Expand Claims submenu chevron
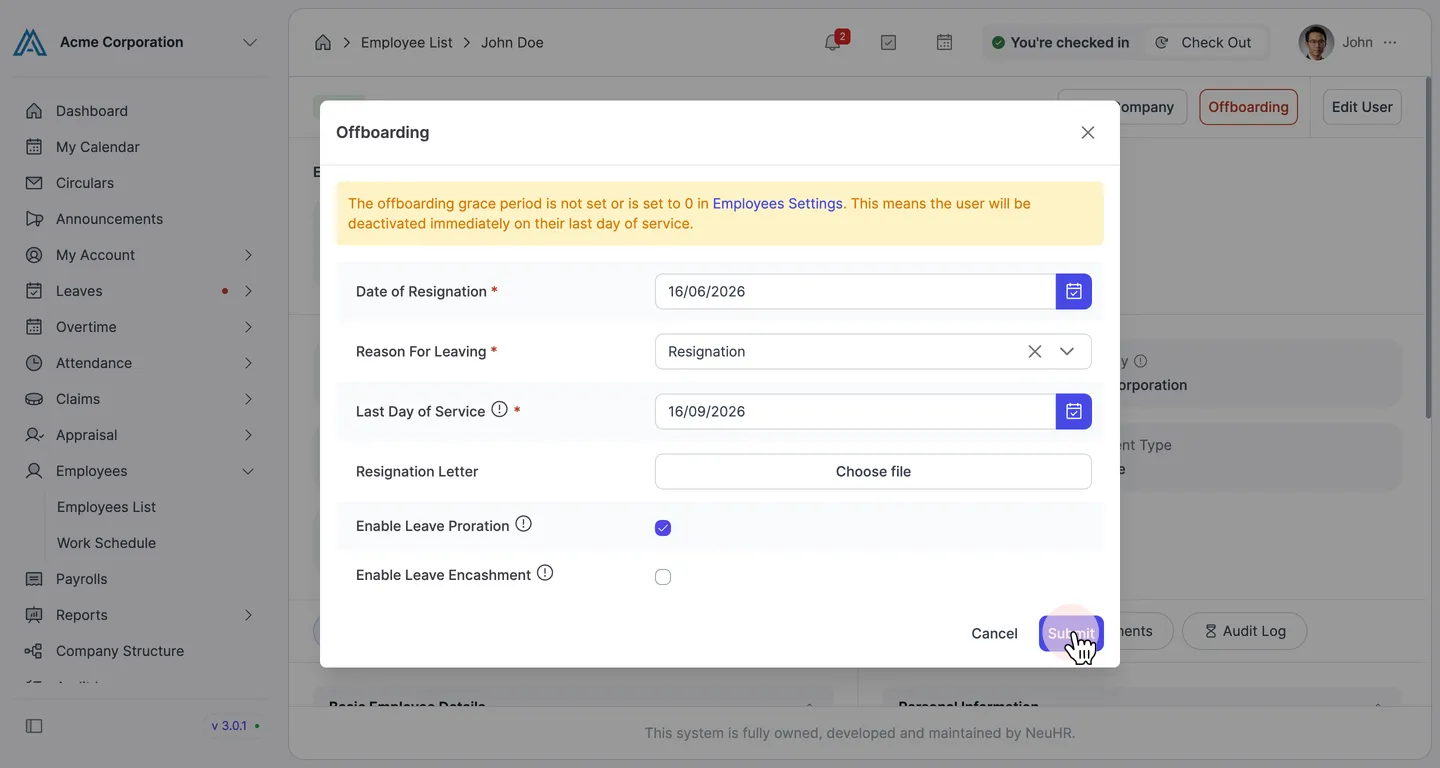 pyautogui.click(x=248, y=399)
